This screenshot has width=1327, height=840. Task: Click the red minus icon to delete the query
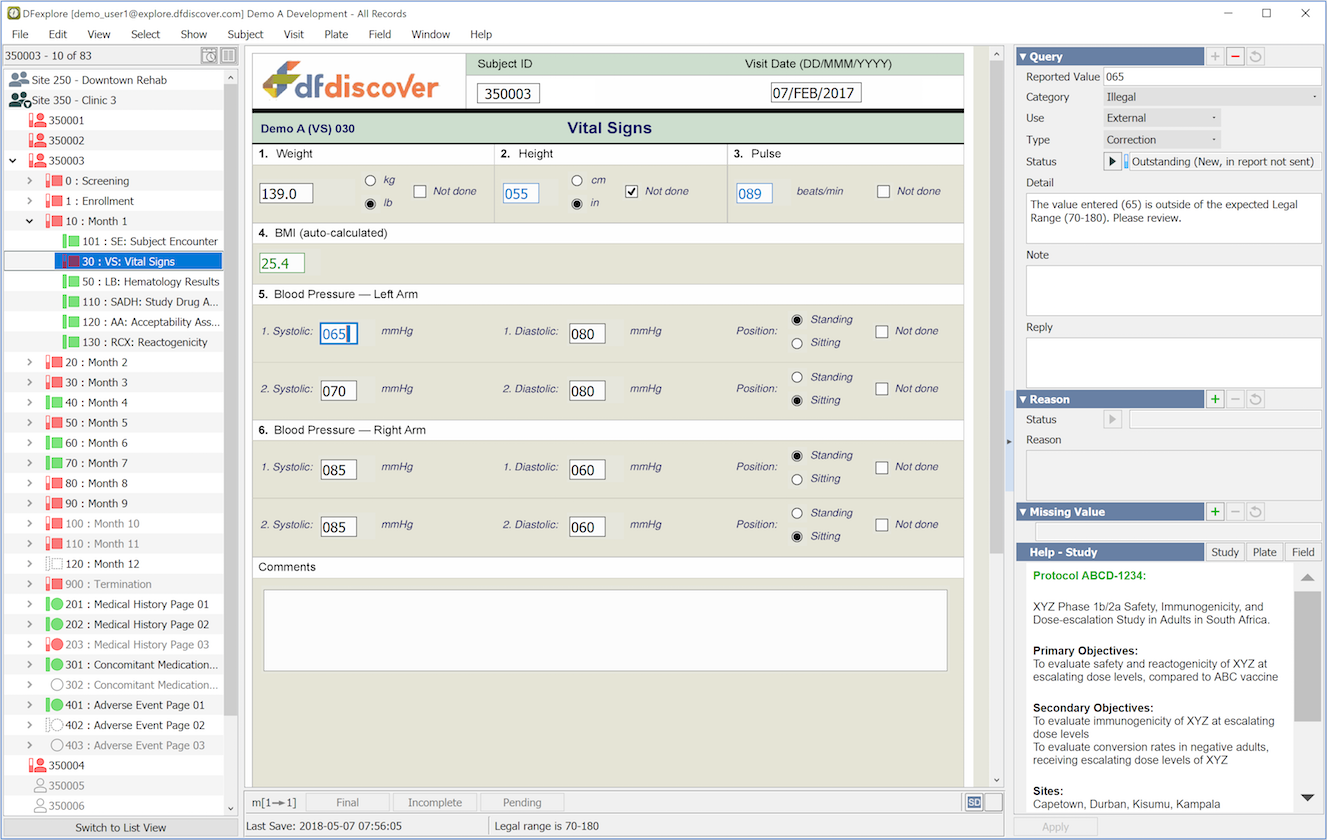pos(1235,57)
